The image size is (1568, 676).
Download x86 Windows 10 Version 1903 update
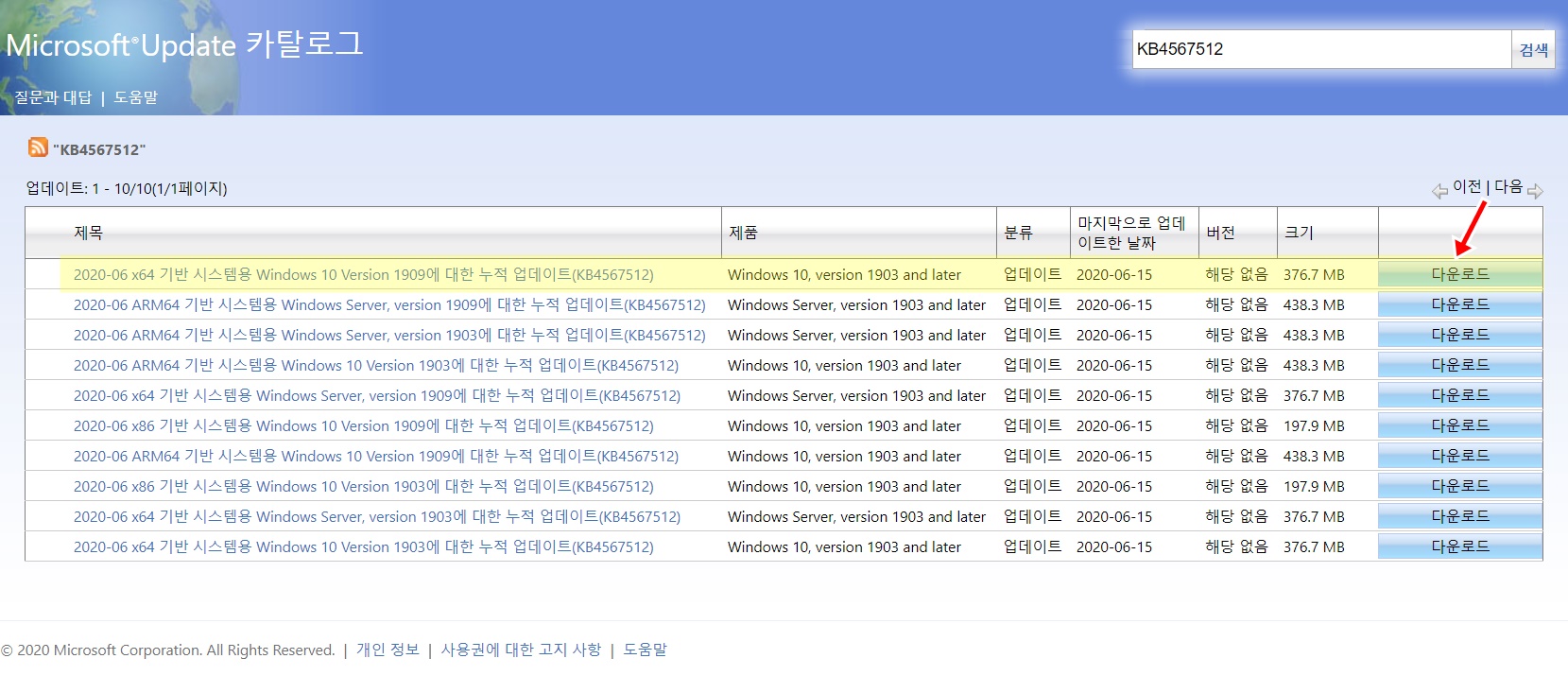coord(1460,486)
